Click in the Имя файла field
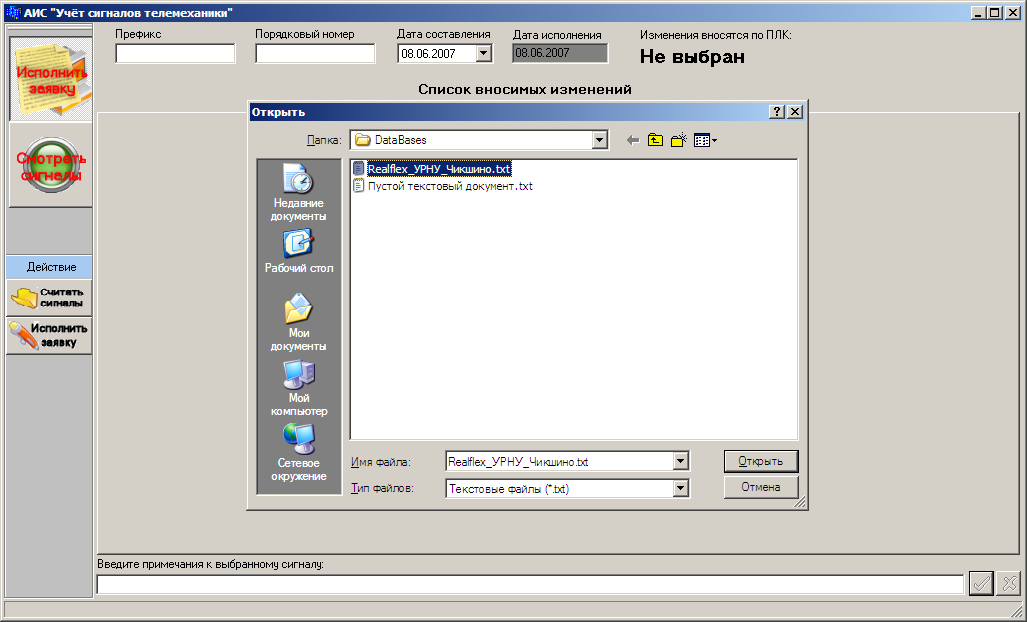1027x622 pixels. point(559,462)
